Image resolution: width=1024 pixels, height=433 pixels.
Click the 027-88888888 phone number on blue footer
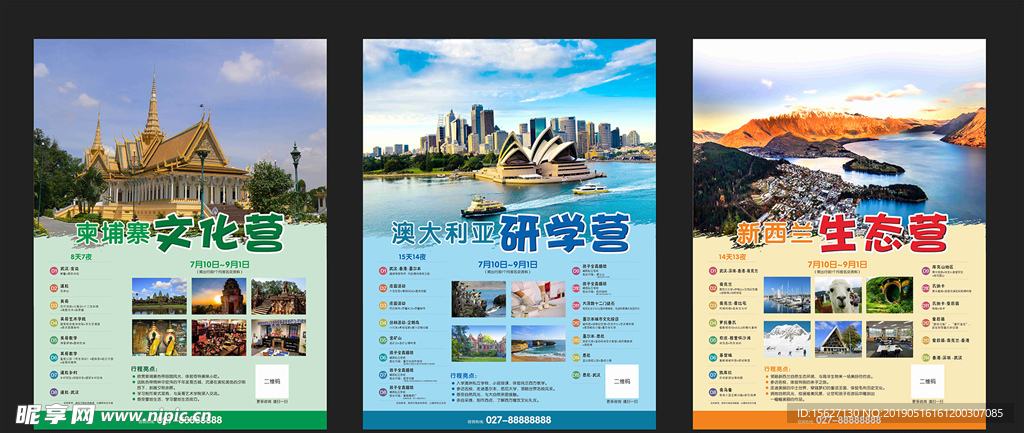(519, 420)
